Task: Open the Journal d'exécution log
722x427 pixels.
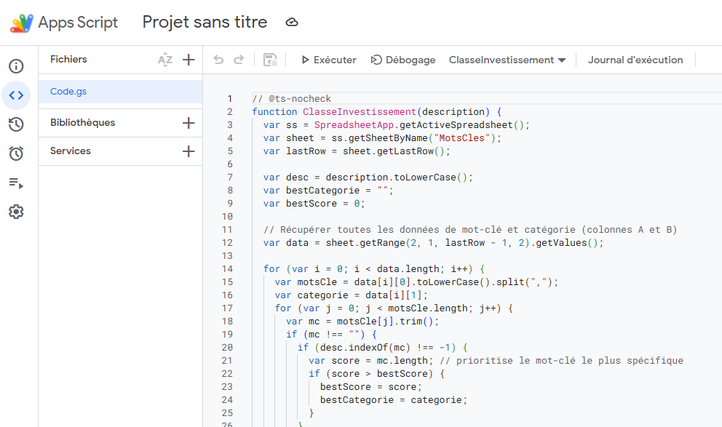Action: 635,60
